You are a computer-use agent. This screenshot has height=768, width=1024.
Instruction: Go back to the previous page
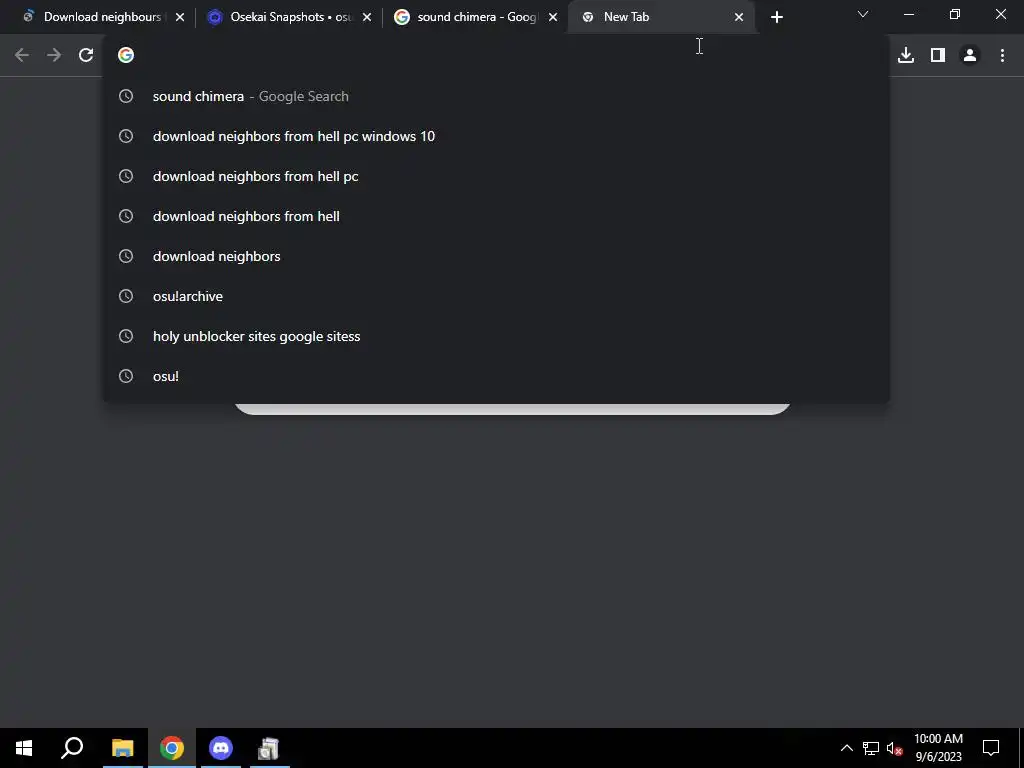click(22, 55)
